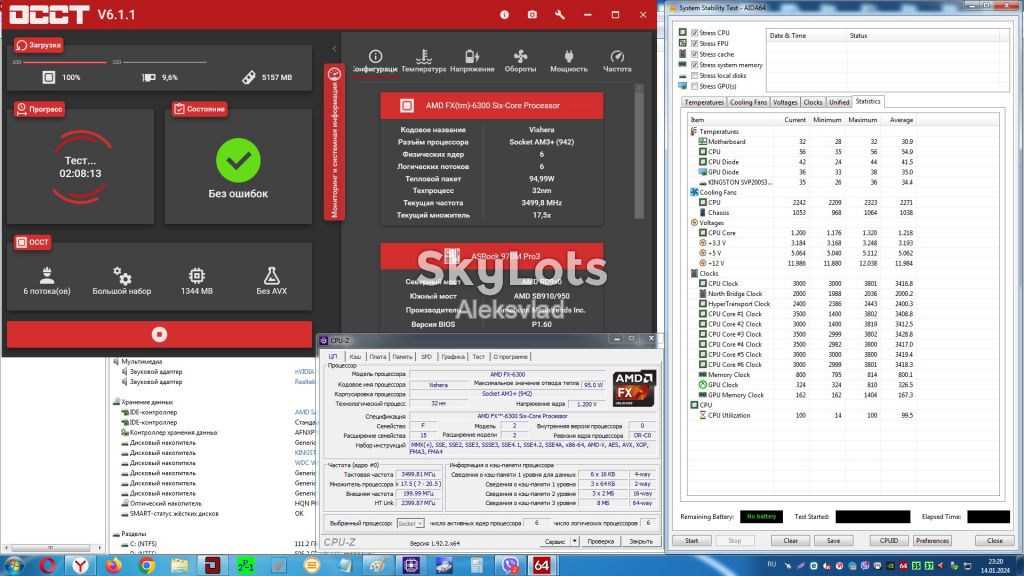Open AIDA64 Preferences

932,541
